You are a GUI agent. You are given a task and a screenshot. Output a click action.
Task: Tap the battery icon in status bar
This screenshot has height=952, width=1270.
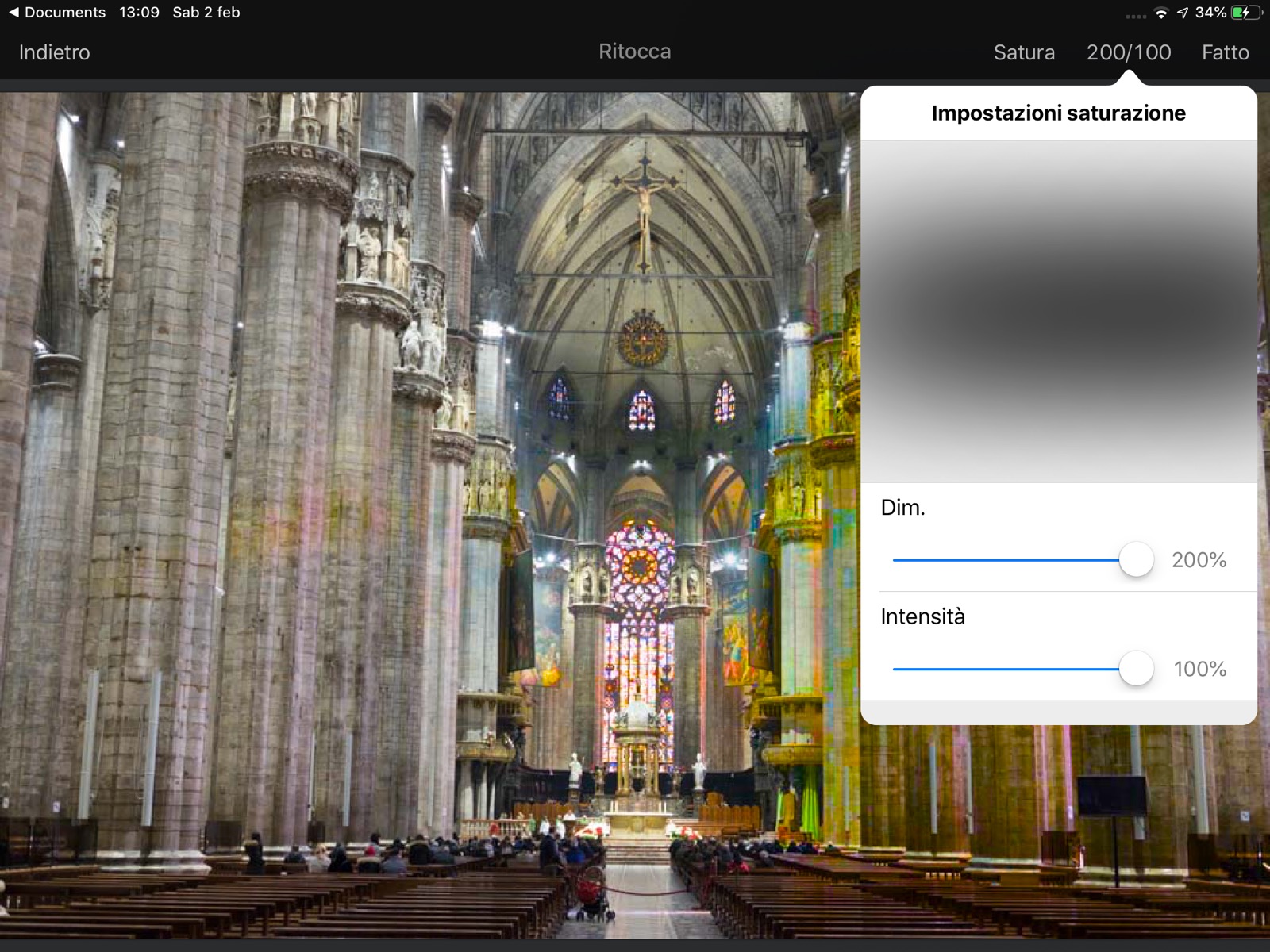coord(1246,13)
